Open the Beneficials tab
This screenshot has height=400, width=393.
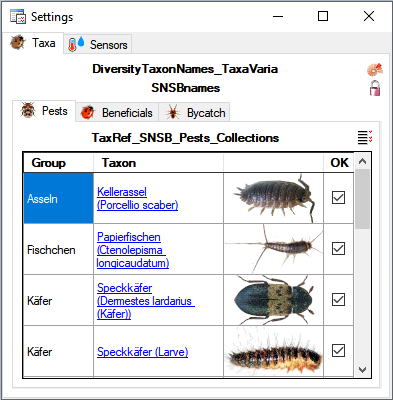click(117, 113)
